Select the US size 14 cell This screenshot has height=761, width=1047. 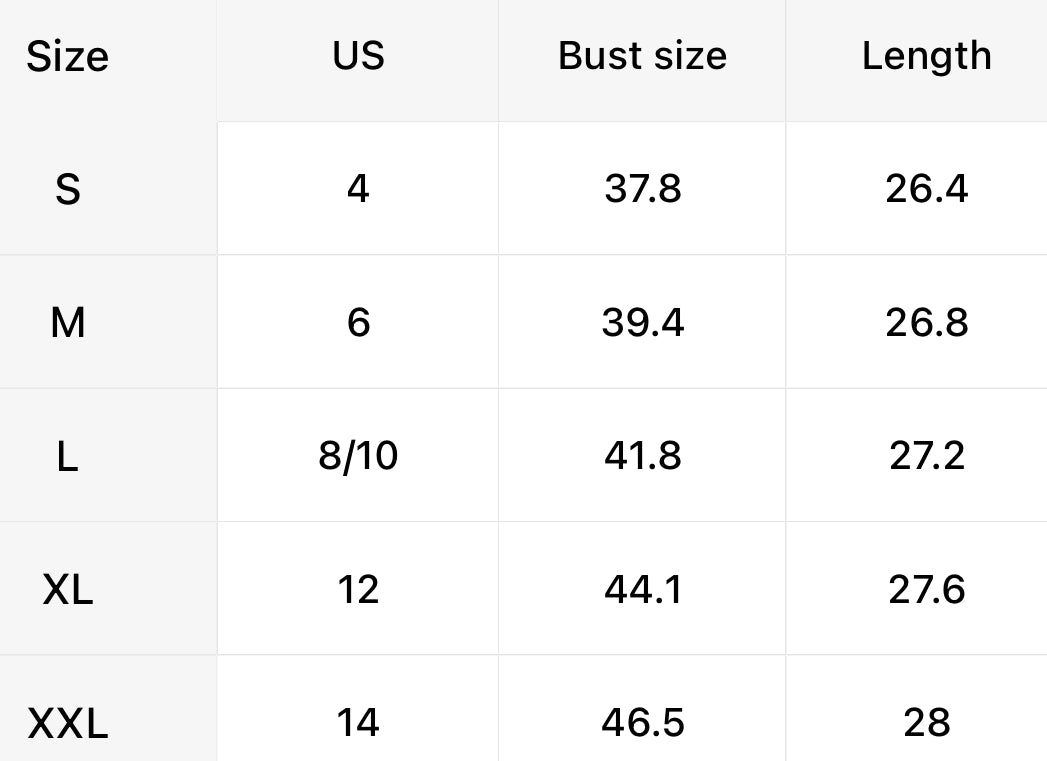tap(358, 722)
